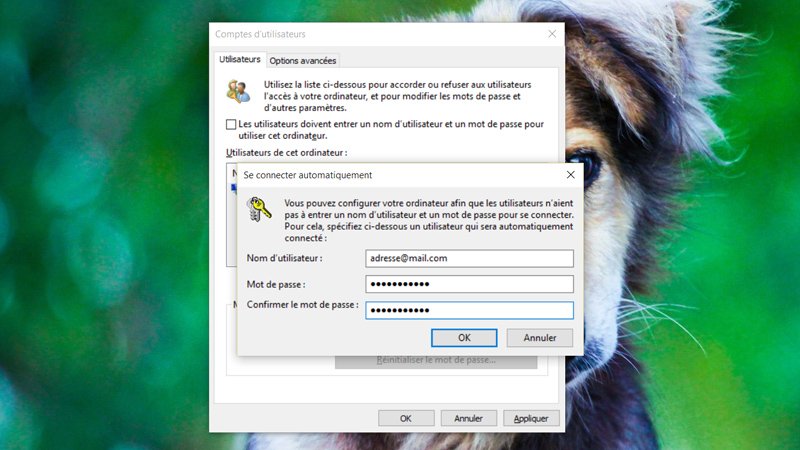Click Annuler in Se connecter automatiquement dialog
The height and width of the screenshot is (450, 800).
click(x=540, y=338)
